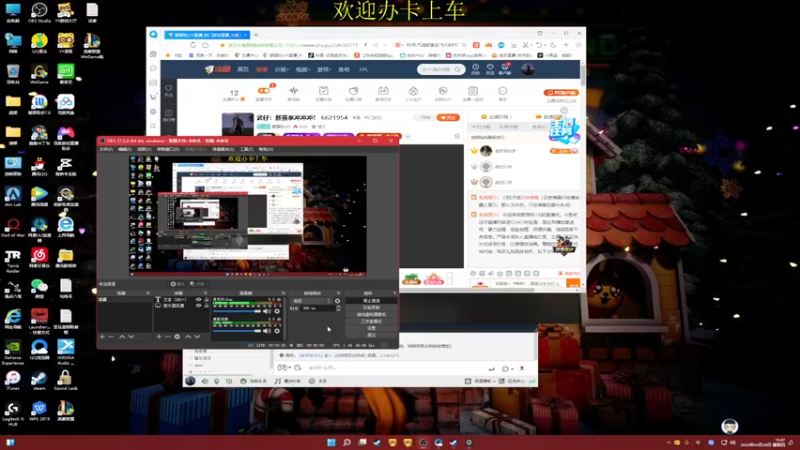Move selected scene up in OBS scenes panel
The image size is (800, 450).
(x=122, y=337)
